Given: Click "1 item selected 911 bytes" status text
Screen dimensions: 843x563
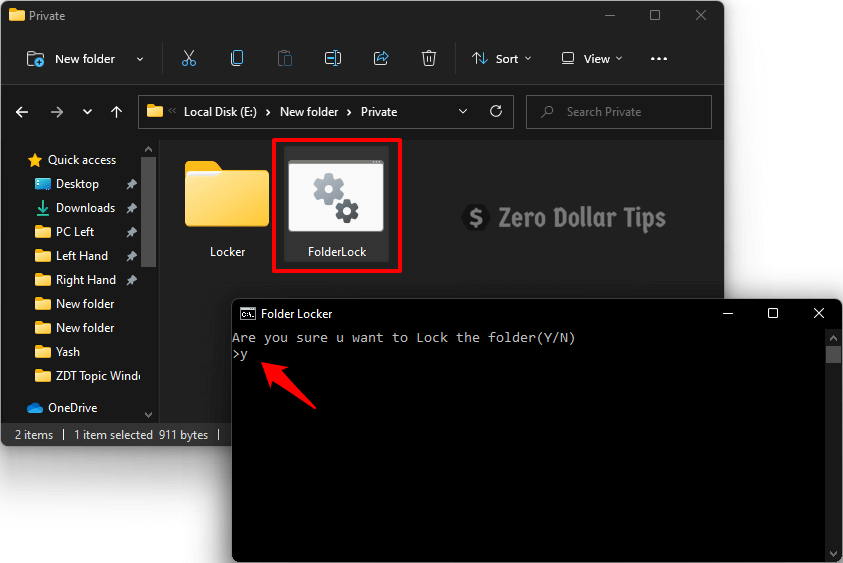Looking at the screenshot, I should tap(141, 434).
